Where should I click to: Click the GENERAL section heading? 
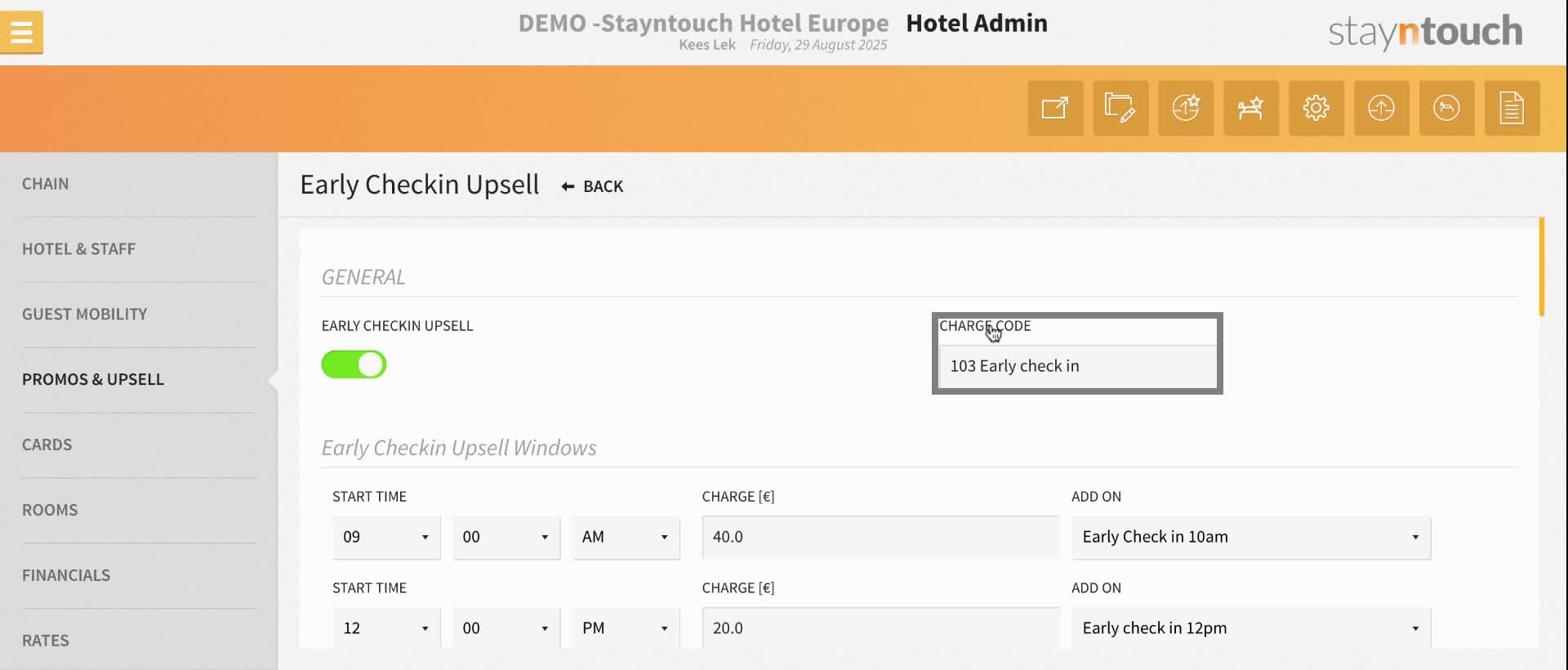point(363,277)
